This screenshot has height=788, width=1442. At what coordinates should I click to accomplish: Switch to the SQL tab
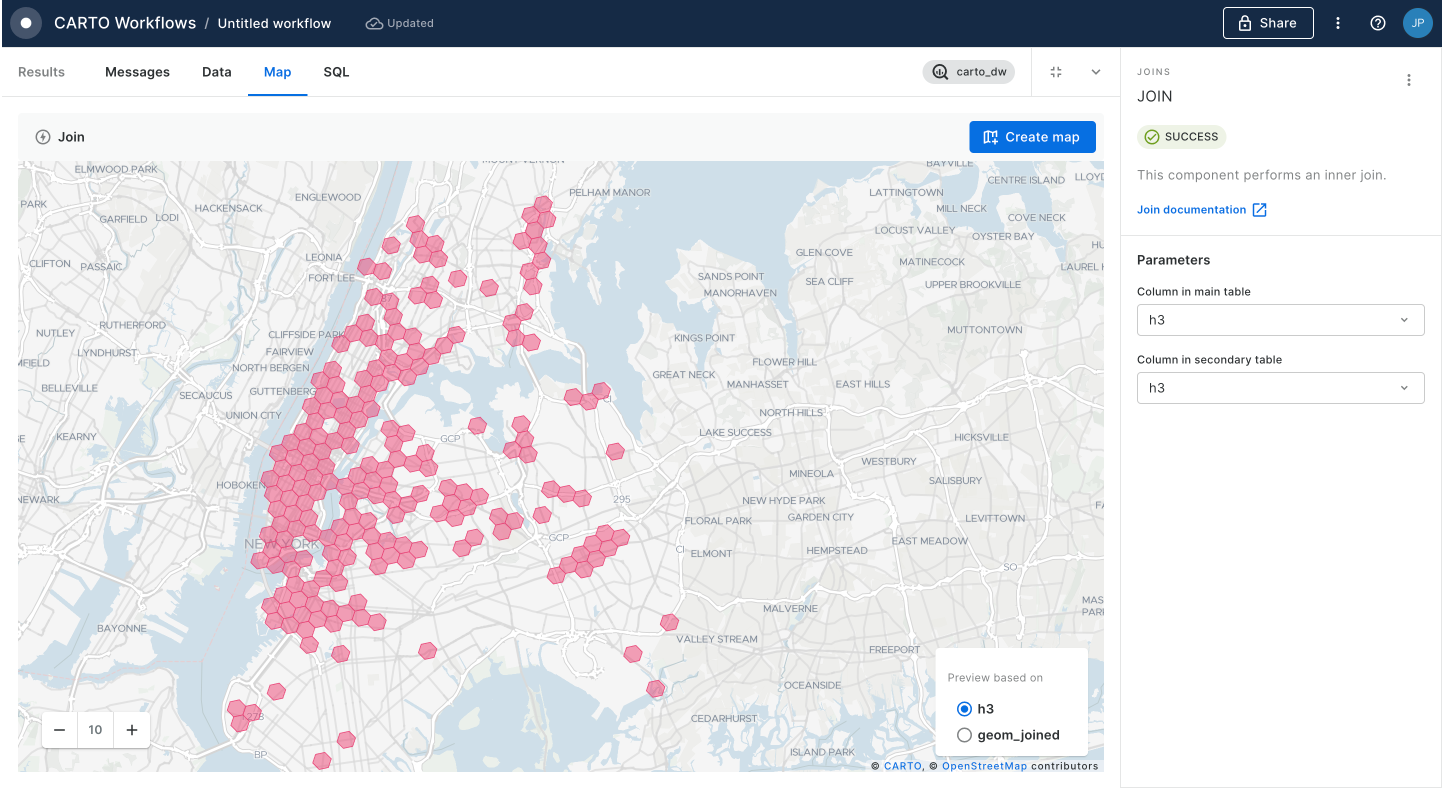click(x=336, y=72)
